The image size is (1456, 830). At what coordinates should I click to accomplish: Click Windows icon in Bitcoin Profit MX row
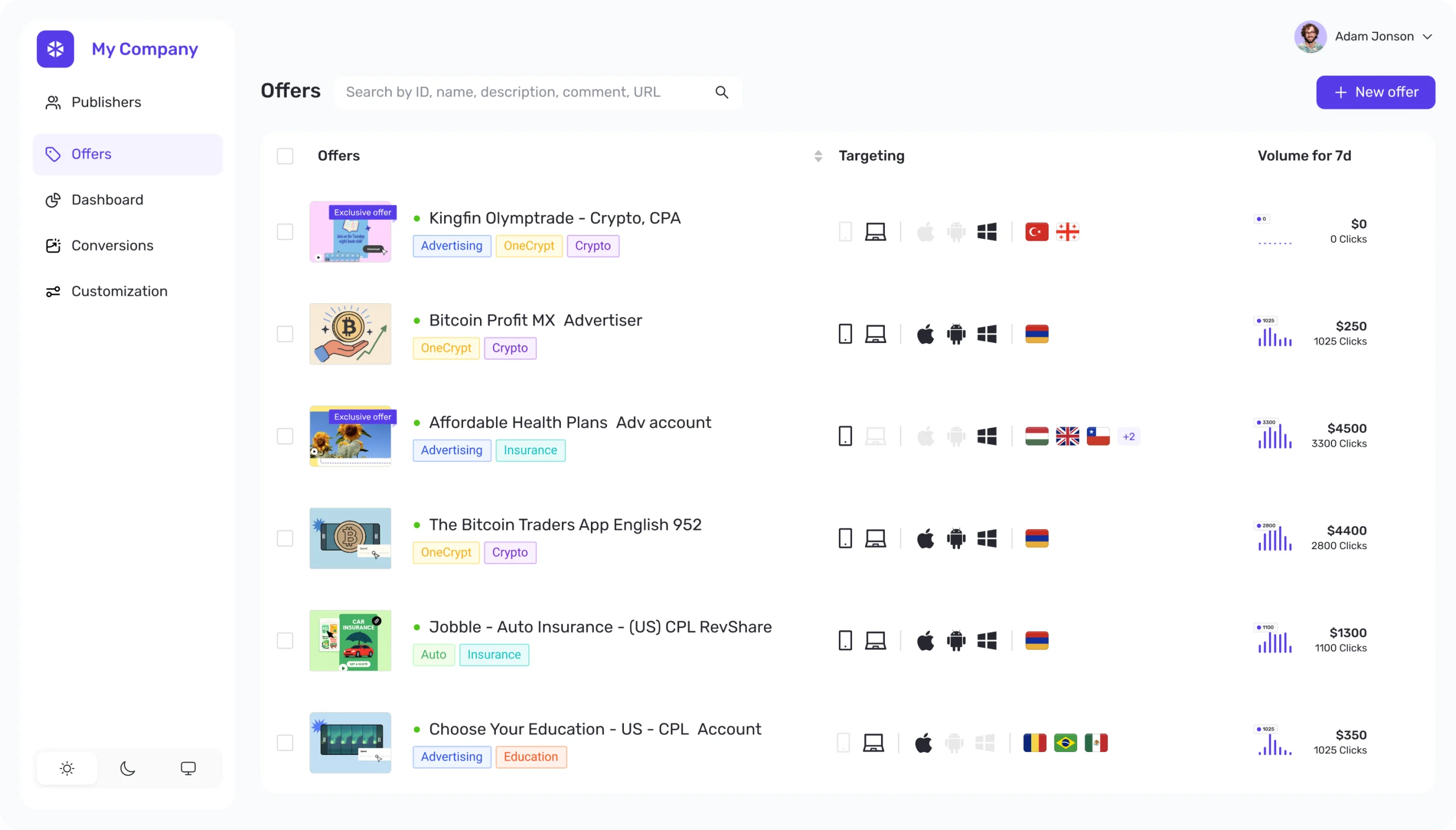click(987, 334)
